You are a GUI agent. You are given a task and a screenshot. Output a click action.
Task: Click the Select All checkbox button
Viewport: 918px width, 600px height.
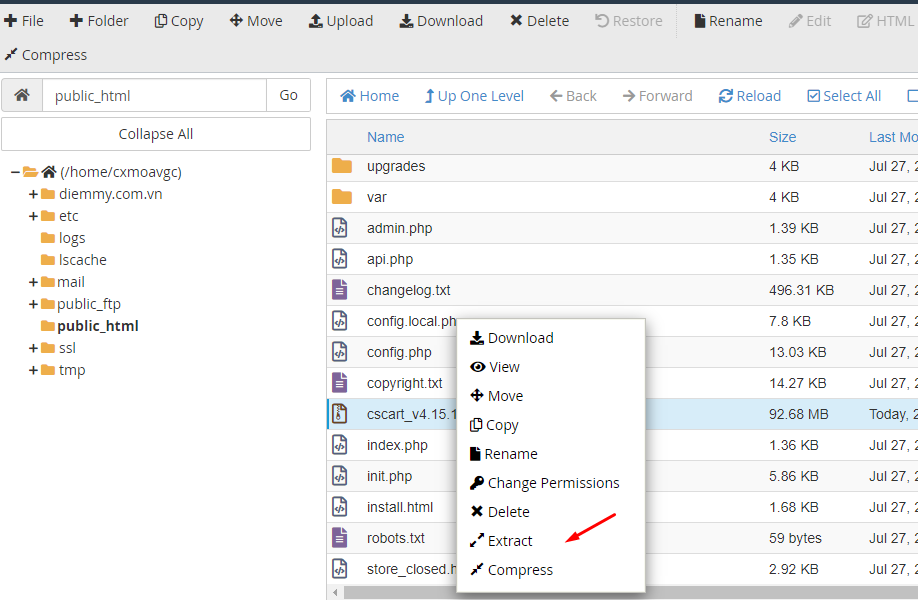[844, 96]
